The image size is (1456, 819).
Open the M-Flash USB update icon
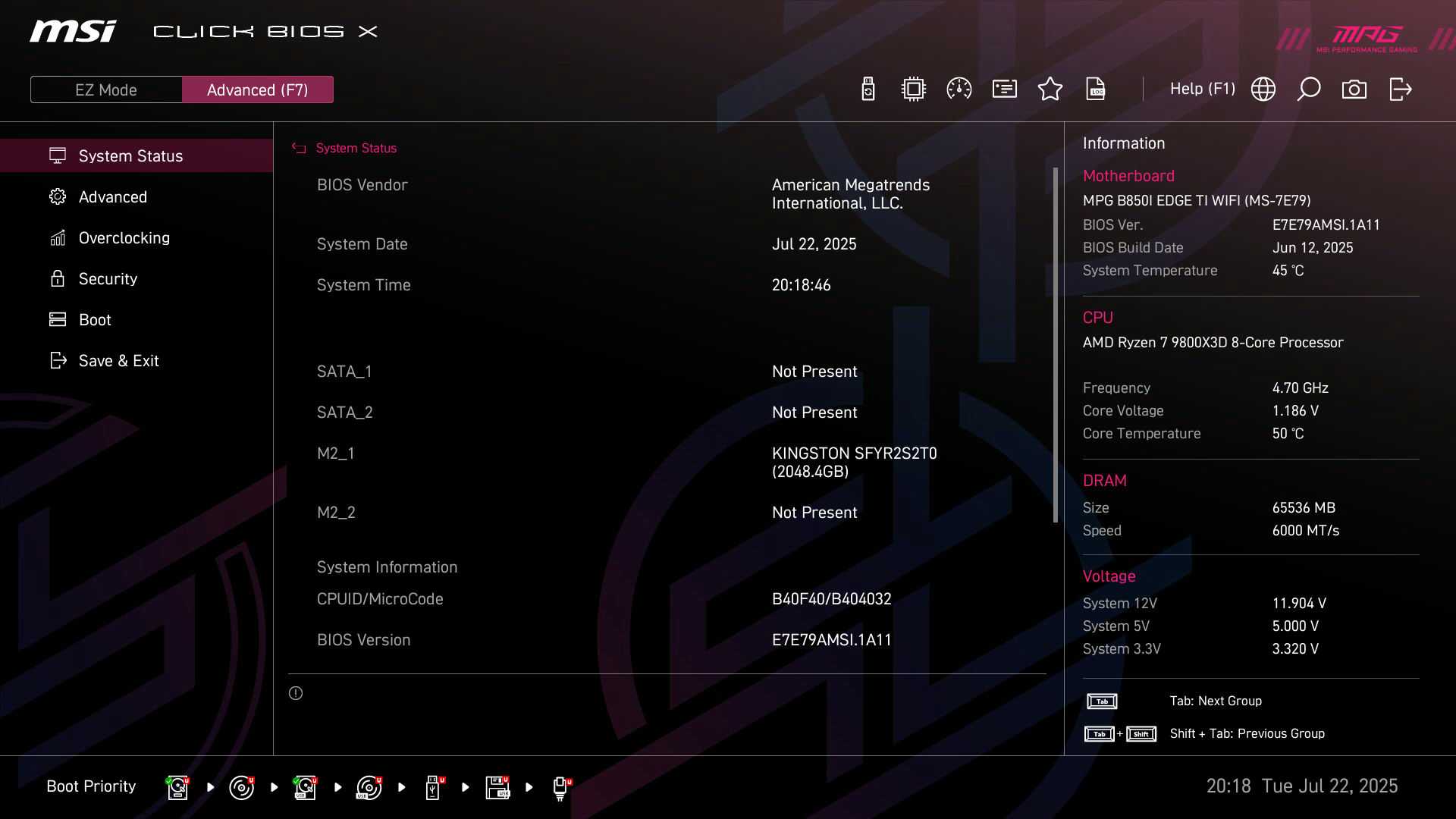pyautogui.click(x=868, y=89)
